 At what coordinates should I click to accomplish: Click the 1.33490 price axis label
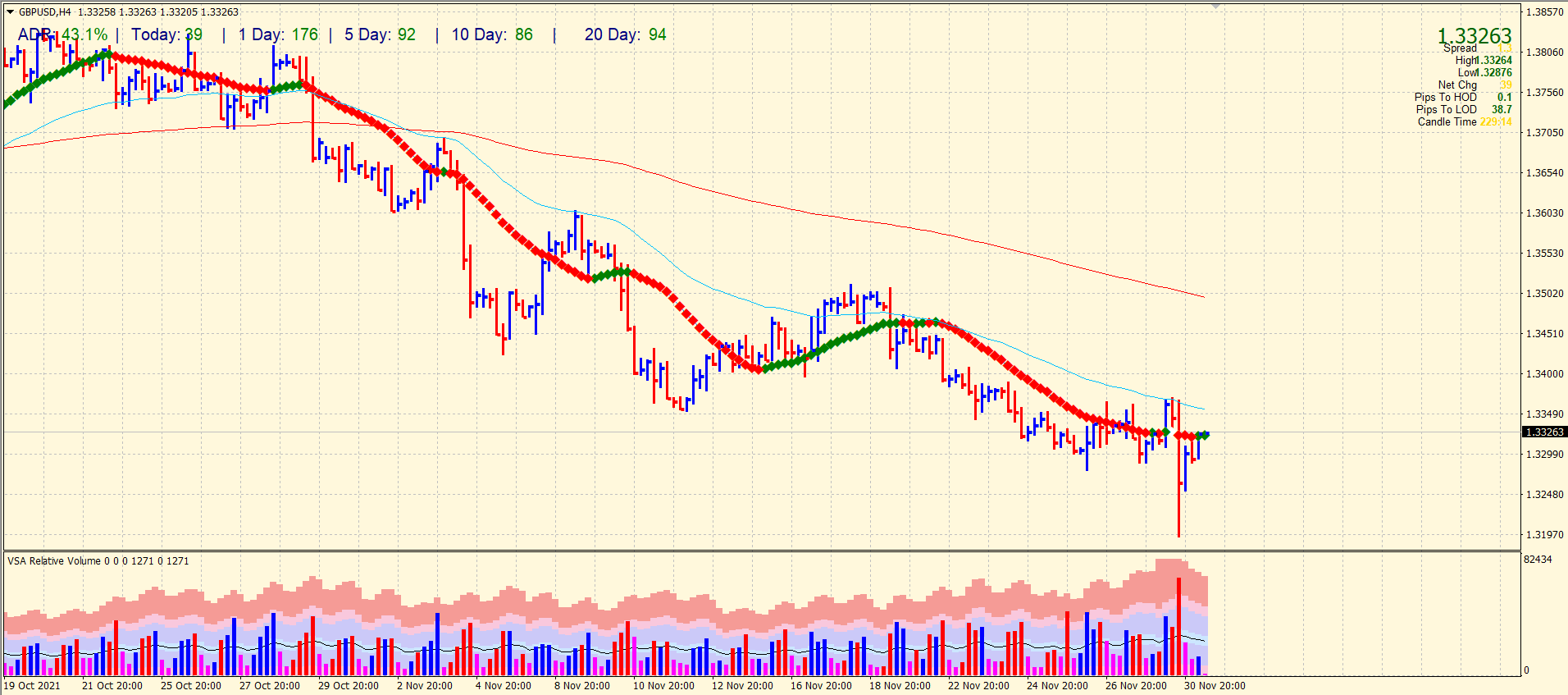[1544, 414]
